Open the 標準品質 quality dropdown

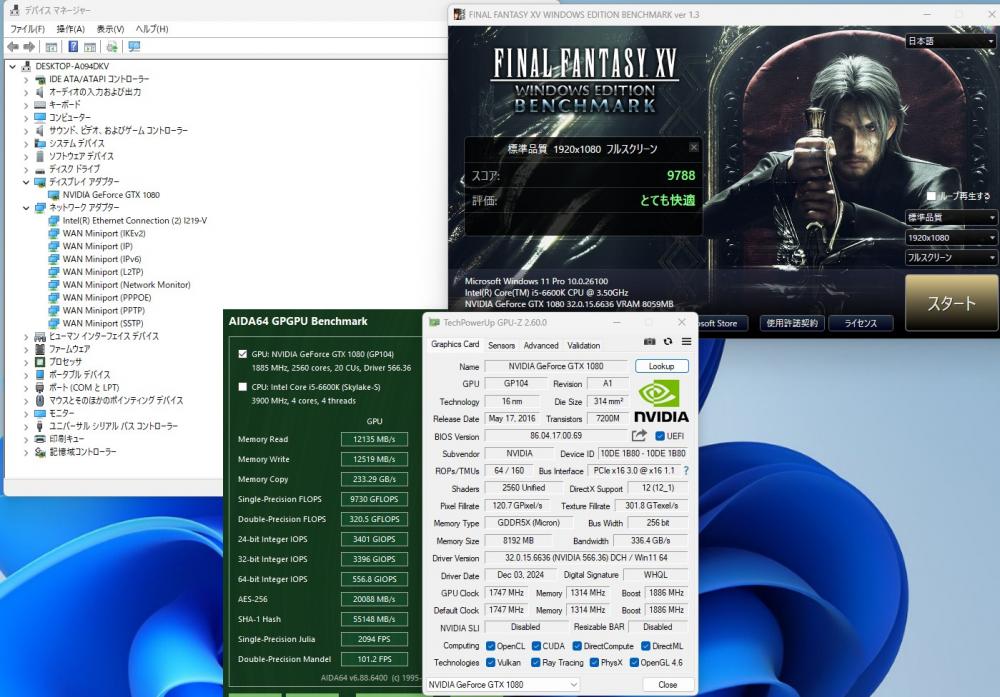950,217
